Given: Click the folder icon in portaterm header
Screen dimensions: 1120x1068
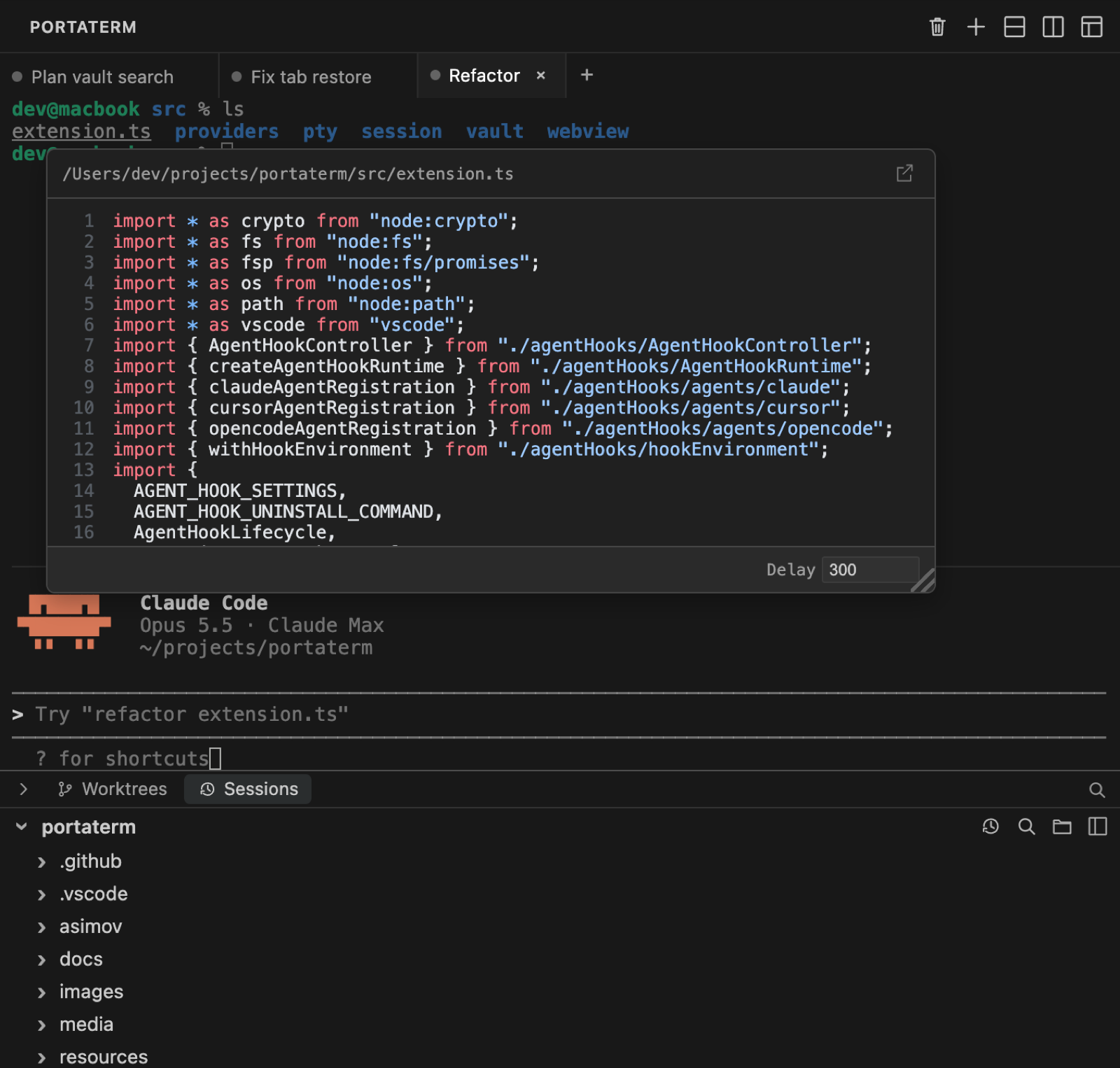Looking at the screenshot, I should pos(1062,827).
